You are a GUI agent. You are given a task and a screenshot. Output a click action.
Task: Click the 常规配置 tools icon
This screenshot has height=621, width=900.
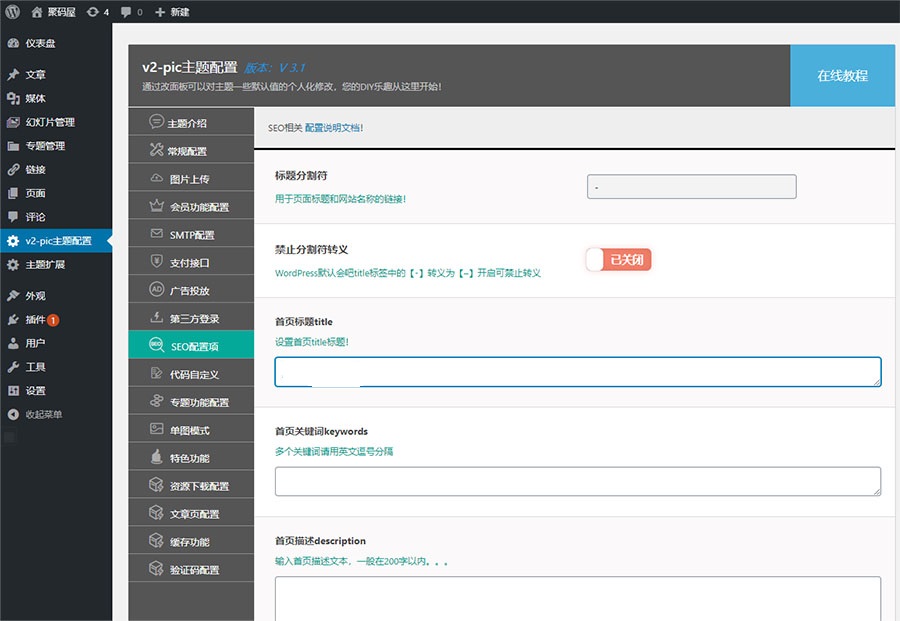point(156,150)
